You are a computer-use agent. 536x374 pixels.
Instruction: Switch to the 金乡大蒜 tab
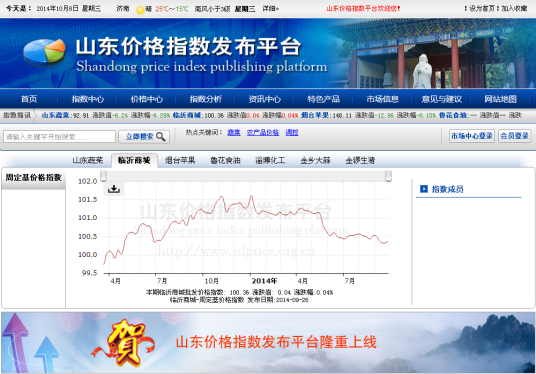[316, 160]
